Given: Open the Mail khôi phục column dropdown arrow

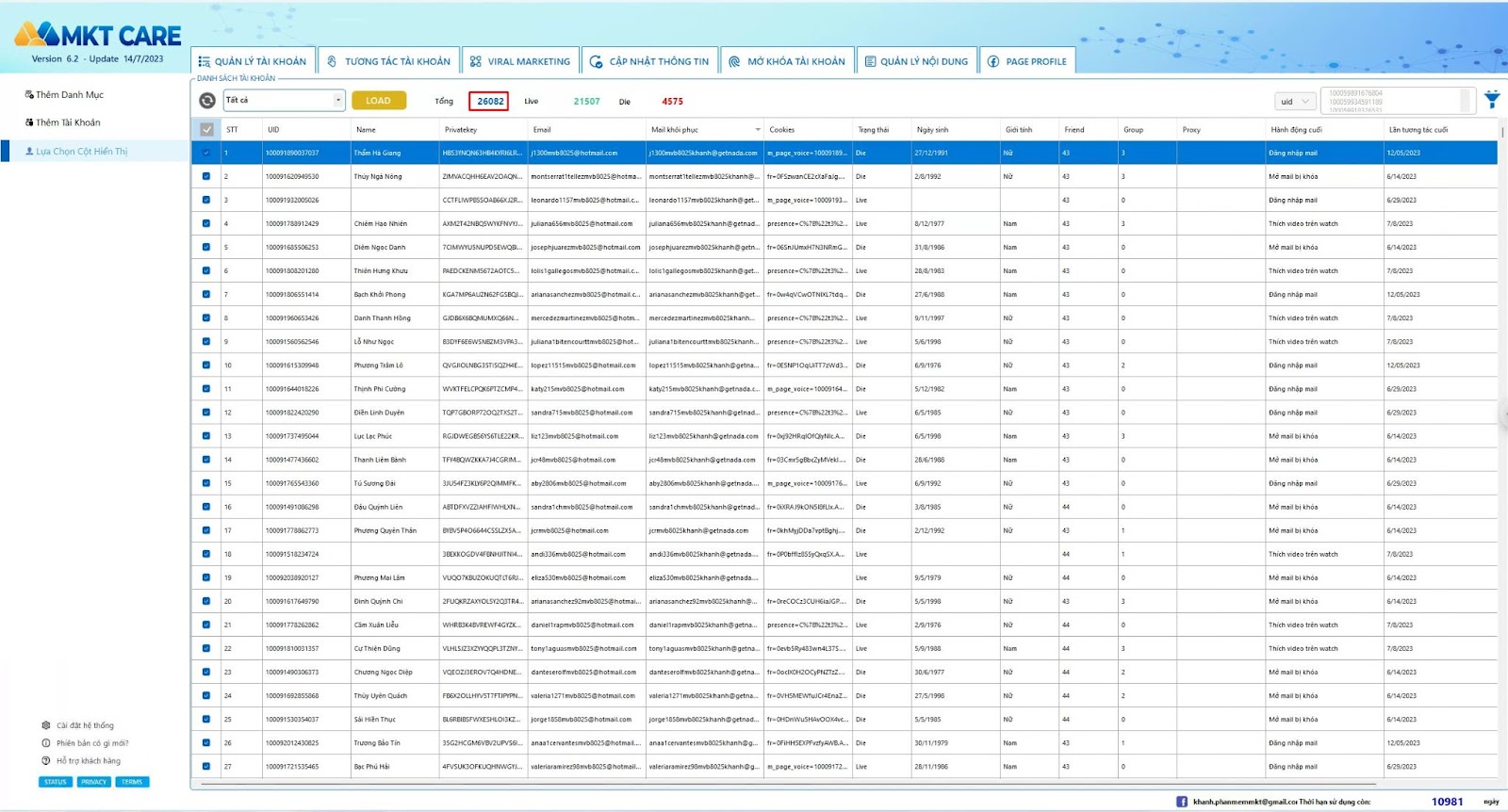Looking at the screenshot, I should [x=757, y=130].
